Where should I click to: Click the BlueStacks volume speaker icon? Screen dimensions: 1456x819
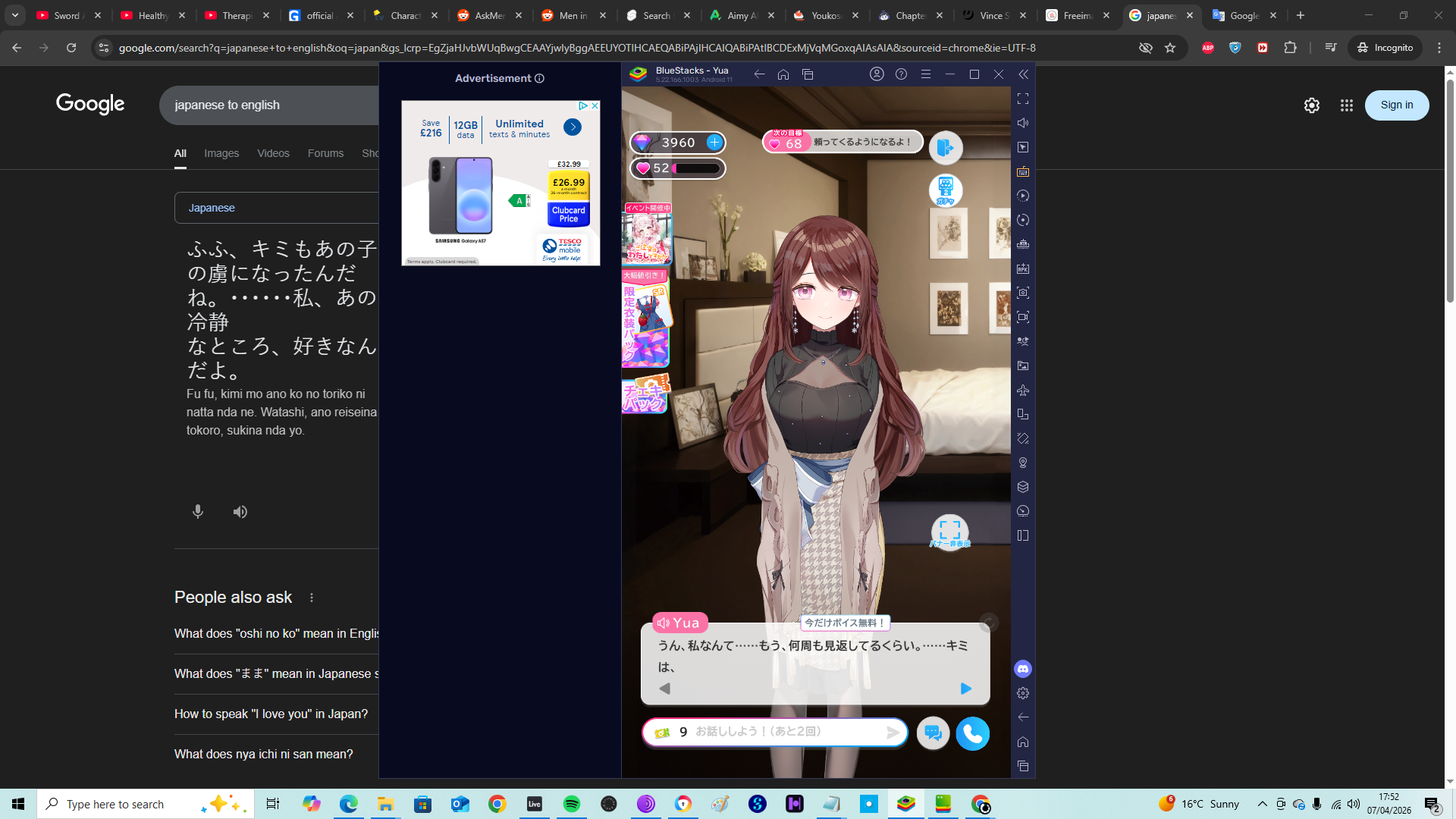tap(1023, 123)
